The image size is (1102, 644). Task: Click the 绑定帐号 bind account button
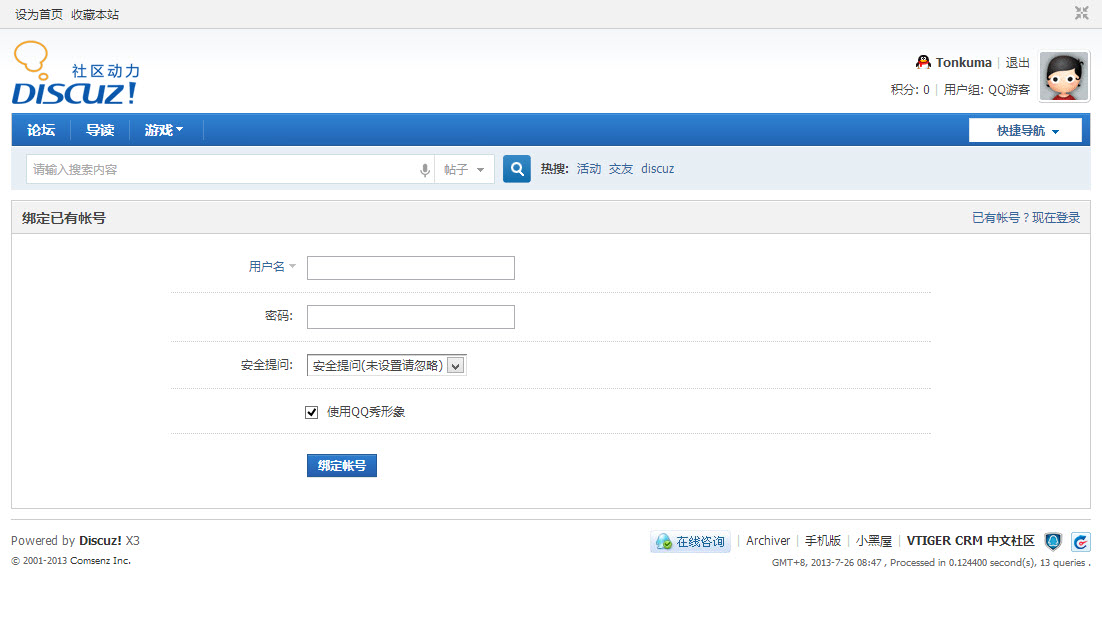point(342,465)
